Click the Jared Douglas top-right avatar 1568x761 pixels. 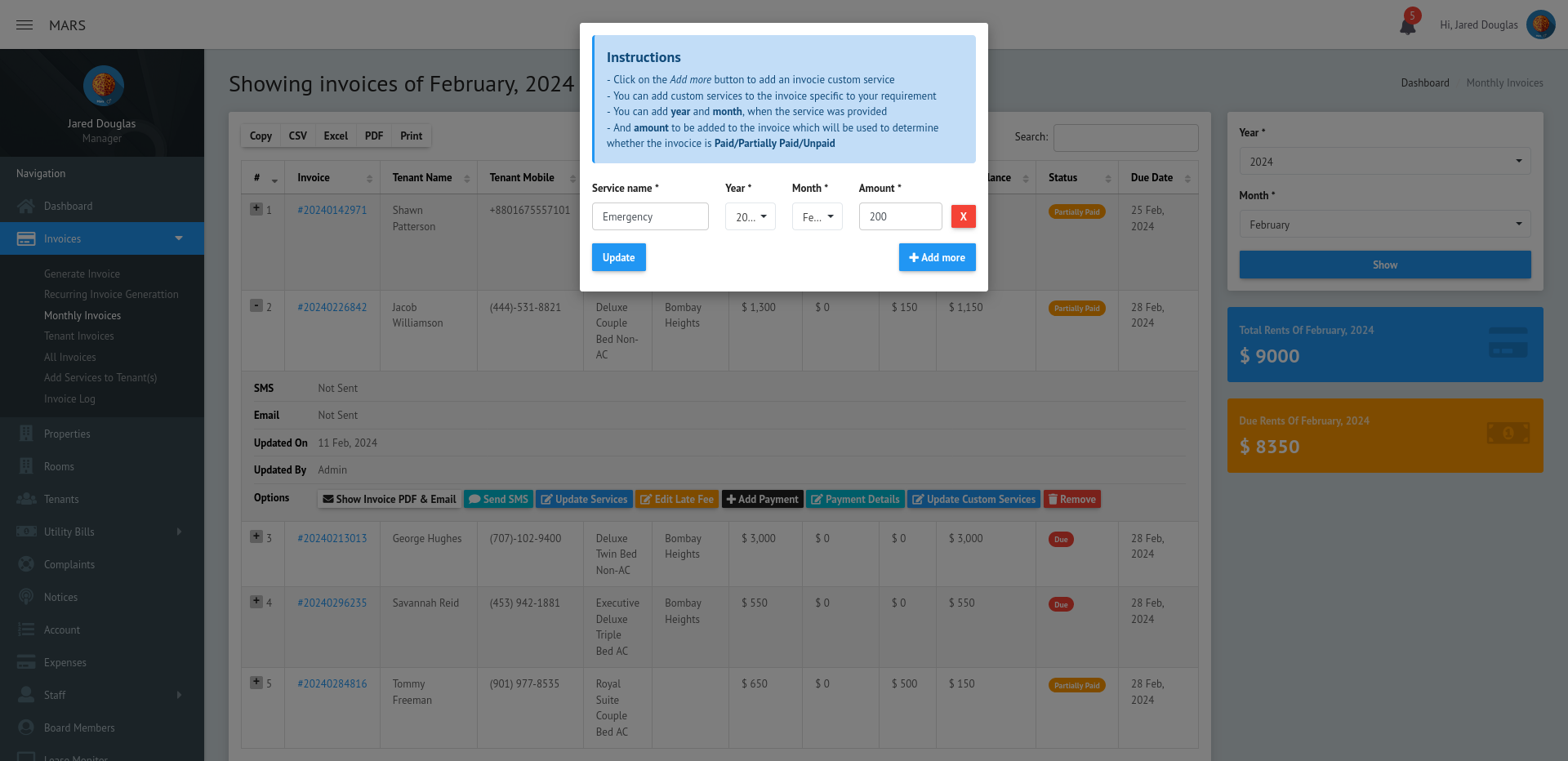click(x=1540, y=24)
